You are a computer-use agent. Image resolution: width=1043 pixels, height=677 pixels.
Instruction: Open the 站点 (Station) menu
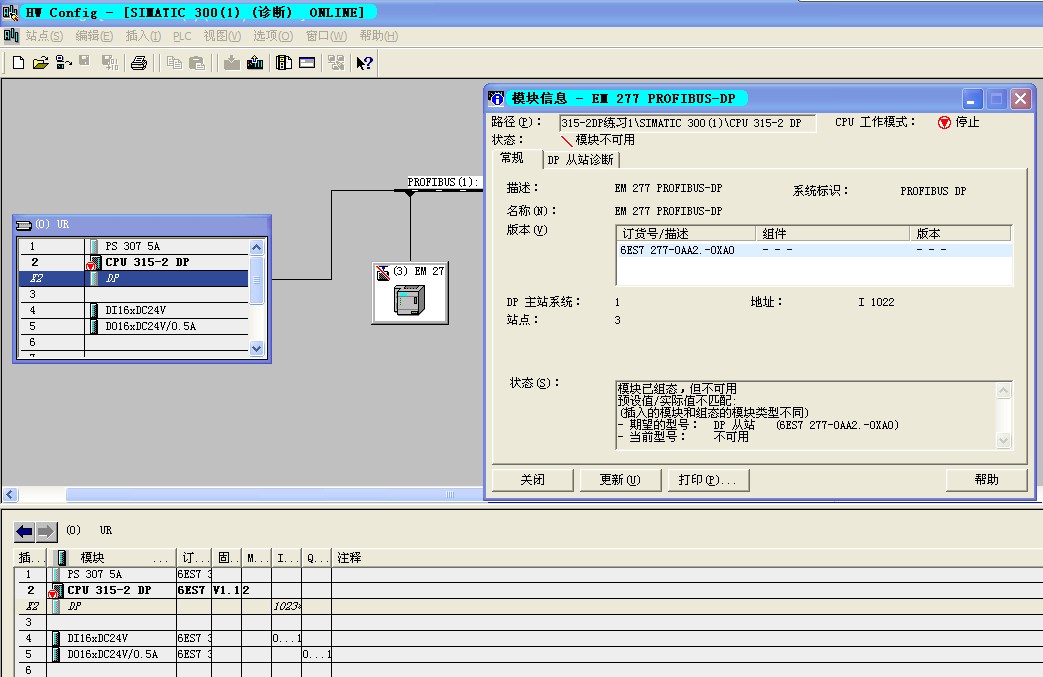(43, 36)
